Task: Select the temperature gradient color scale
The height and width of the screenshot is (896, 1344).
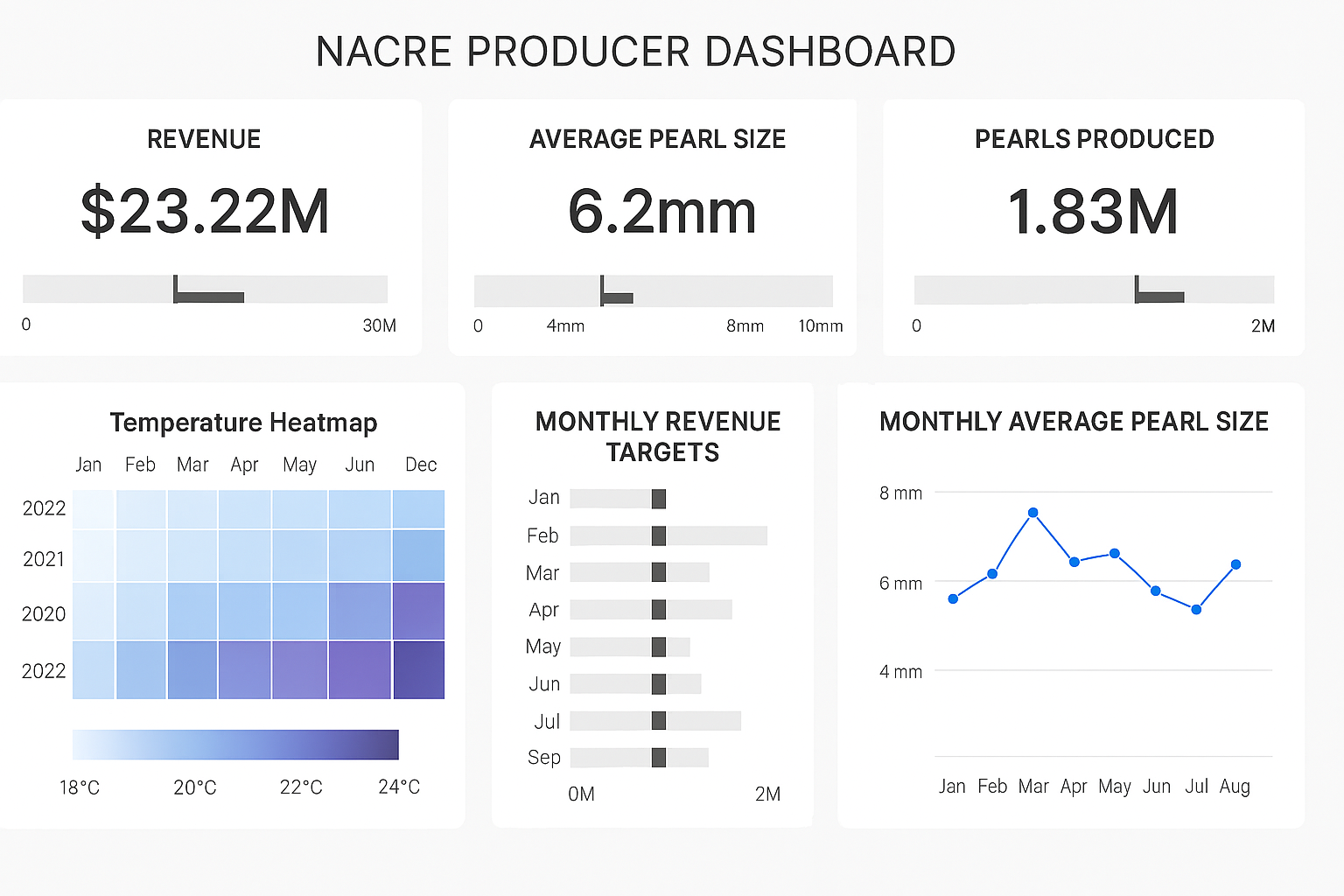Action: pos(234,744)
